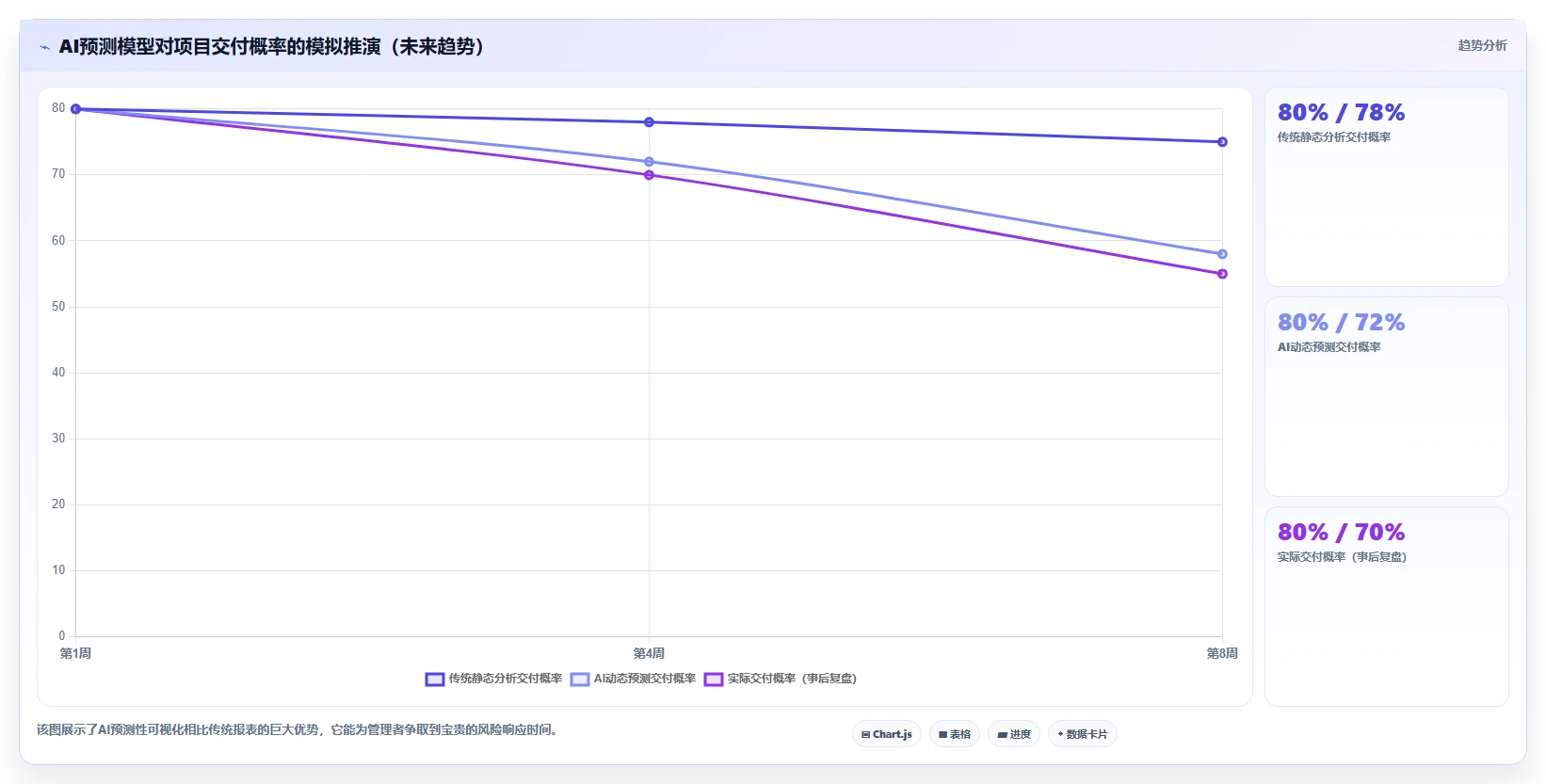The height and width of the screenshot is (784, 1546).
Task: Click the 第8周 x-axis label
Action: point(1222,653)
